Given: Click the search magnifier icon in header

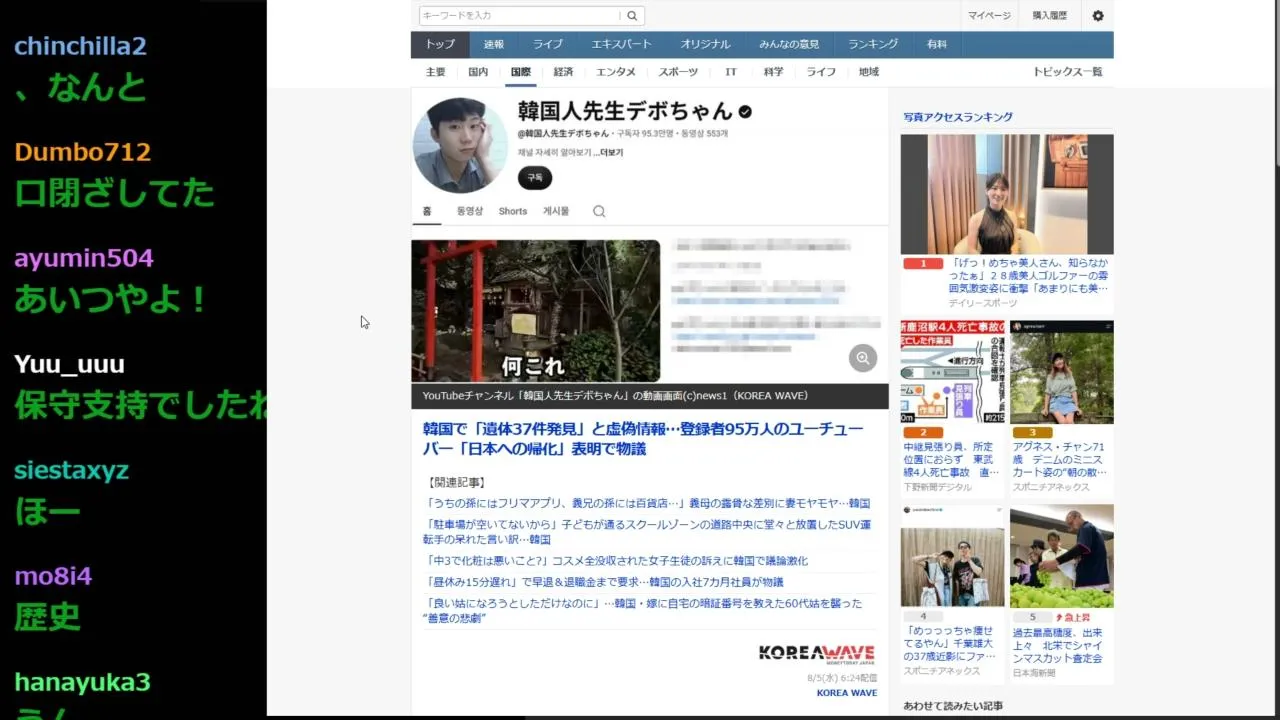Looking at the screenshot, I should pos(632,16).
